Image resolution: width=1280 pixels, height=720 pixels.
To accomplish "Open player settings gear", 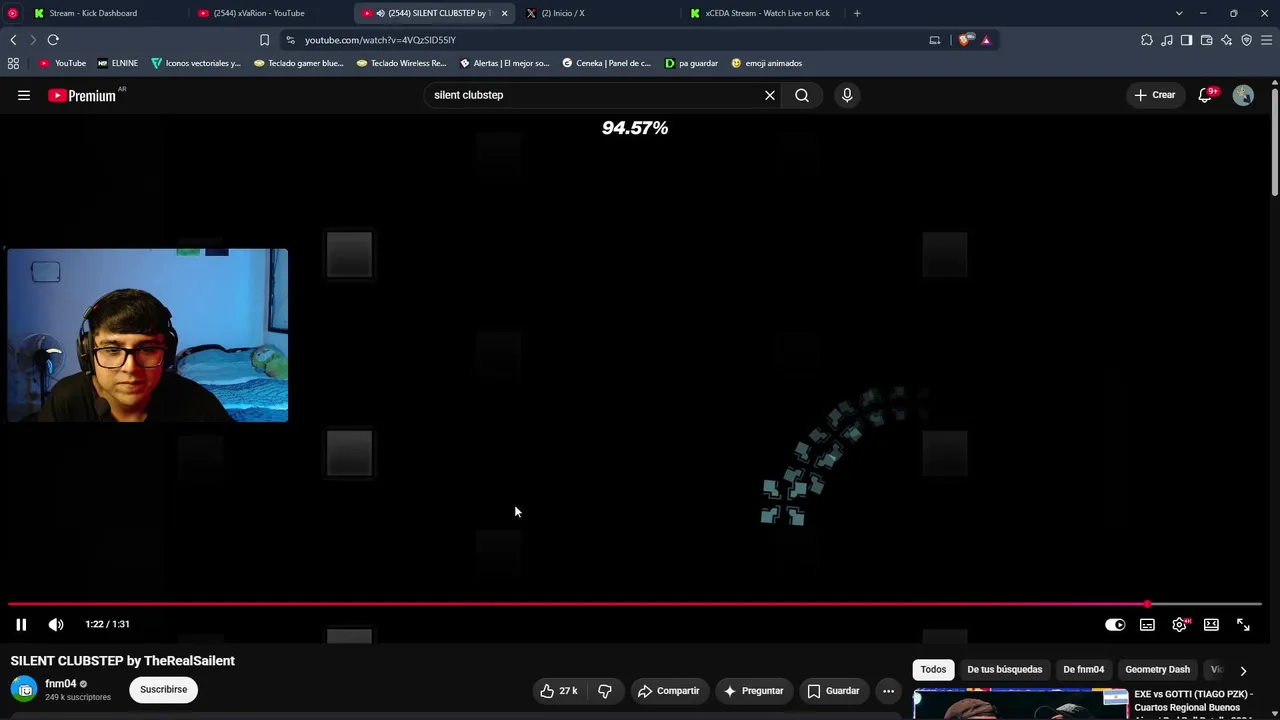I will point(1179,624).
